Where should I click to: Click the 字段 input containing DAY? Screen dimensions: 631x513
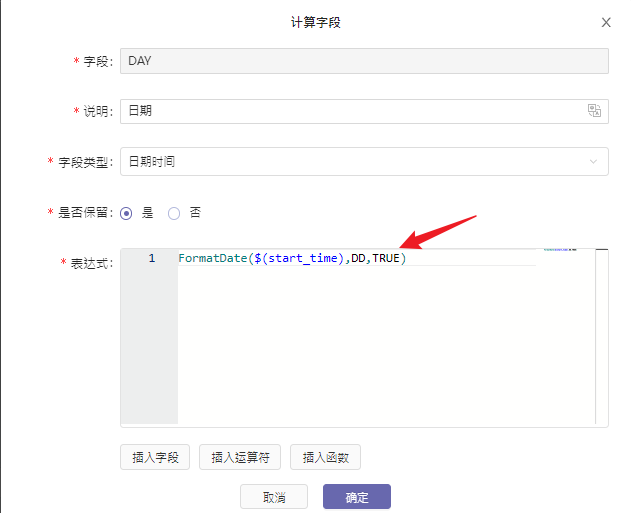364,61
